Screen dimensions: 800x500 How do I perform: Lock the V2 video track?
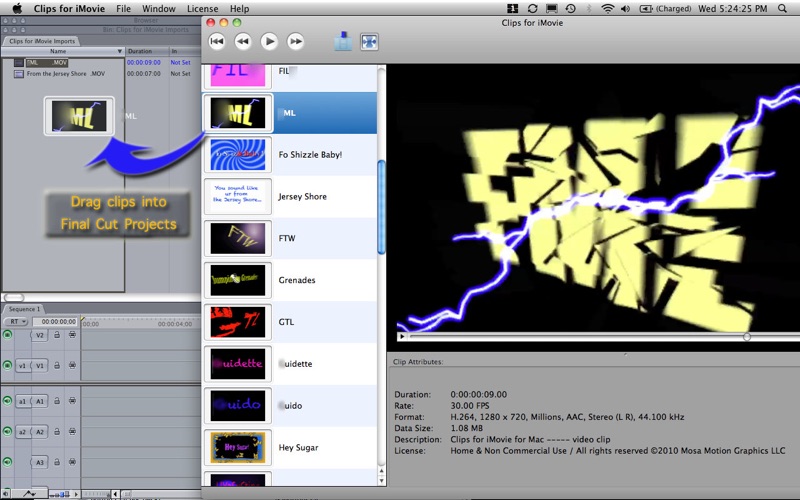tap(57, 335)
